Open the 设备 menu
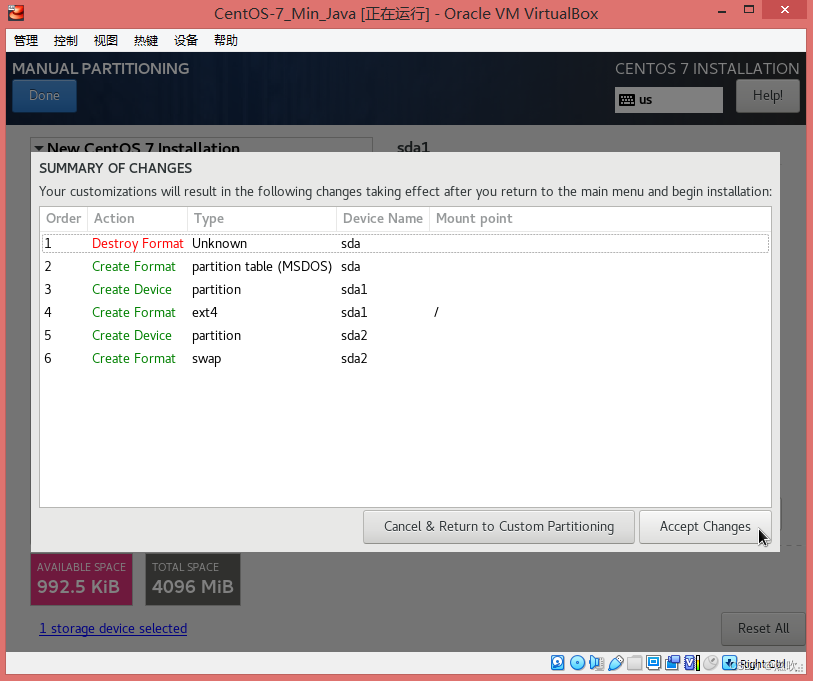This screenshot has width=813, height=681. tap(186, 40)
